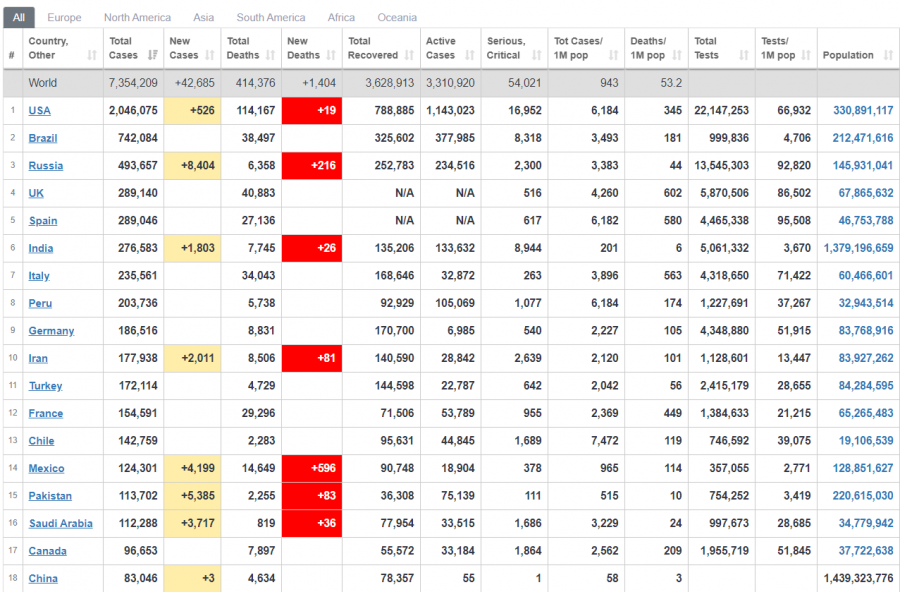Viewport: 900px width, 592px height.
Task: Sort by Serious, Critical column icon
Action: point(536,55)
